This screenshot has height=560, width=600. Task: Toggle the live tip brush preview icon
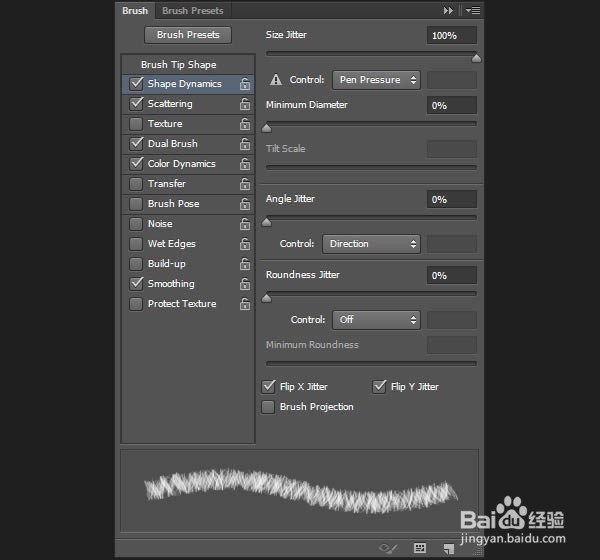point(388,549)
